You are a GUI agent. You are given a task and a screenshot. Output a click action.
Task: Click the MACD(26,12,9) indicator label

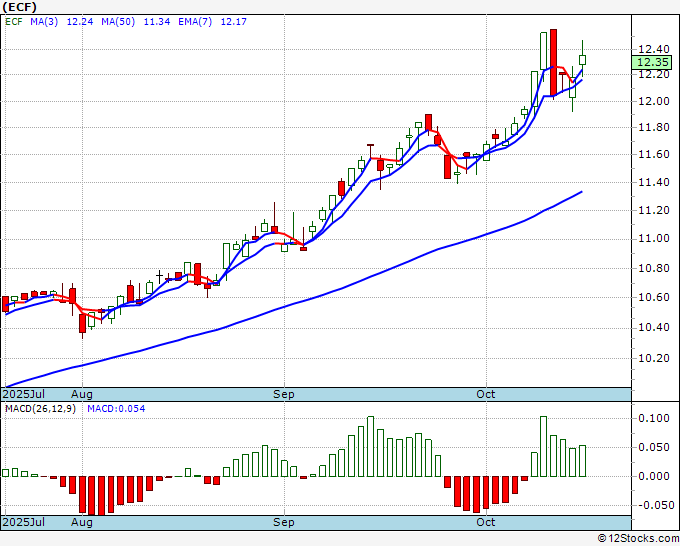click(40, 409)
